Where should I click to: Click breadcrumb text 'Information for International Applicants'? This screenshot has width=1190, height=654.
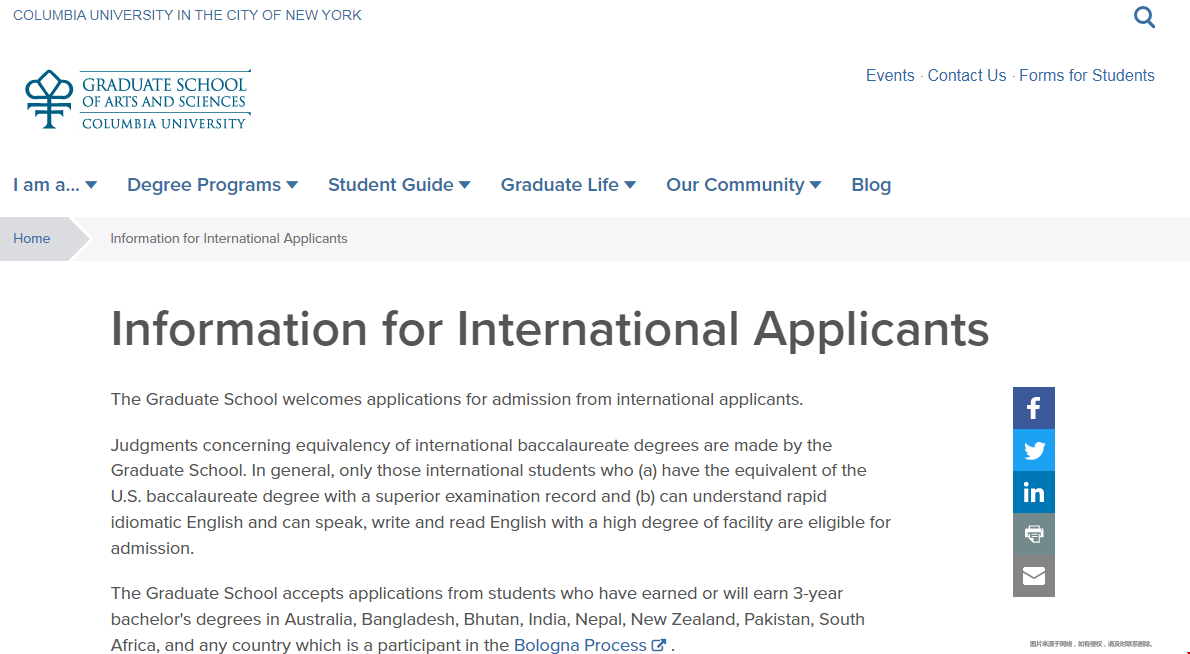click(x=228, y=238)
